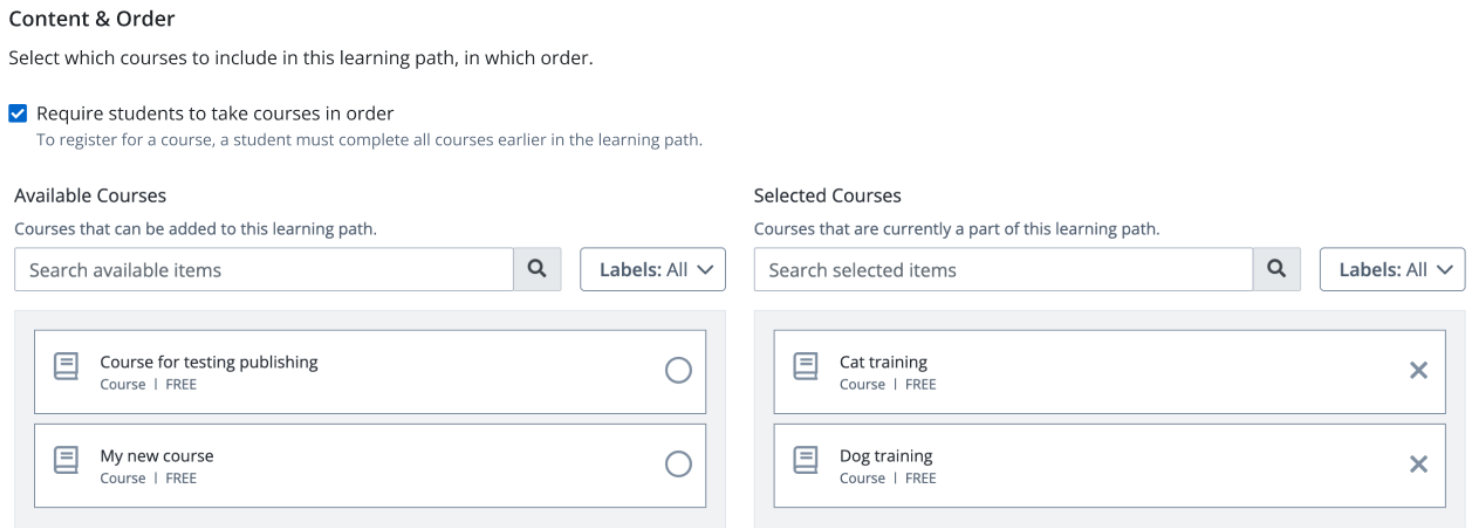Select the radio circle for My new course

click(x=678, y=464)
